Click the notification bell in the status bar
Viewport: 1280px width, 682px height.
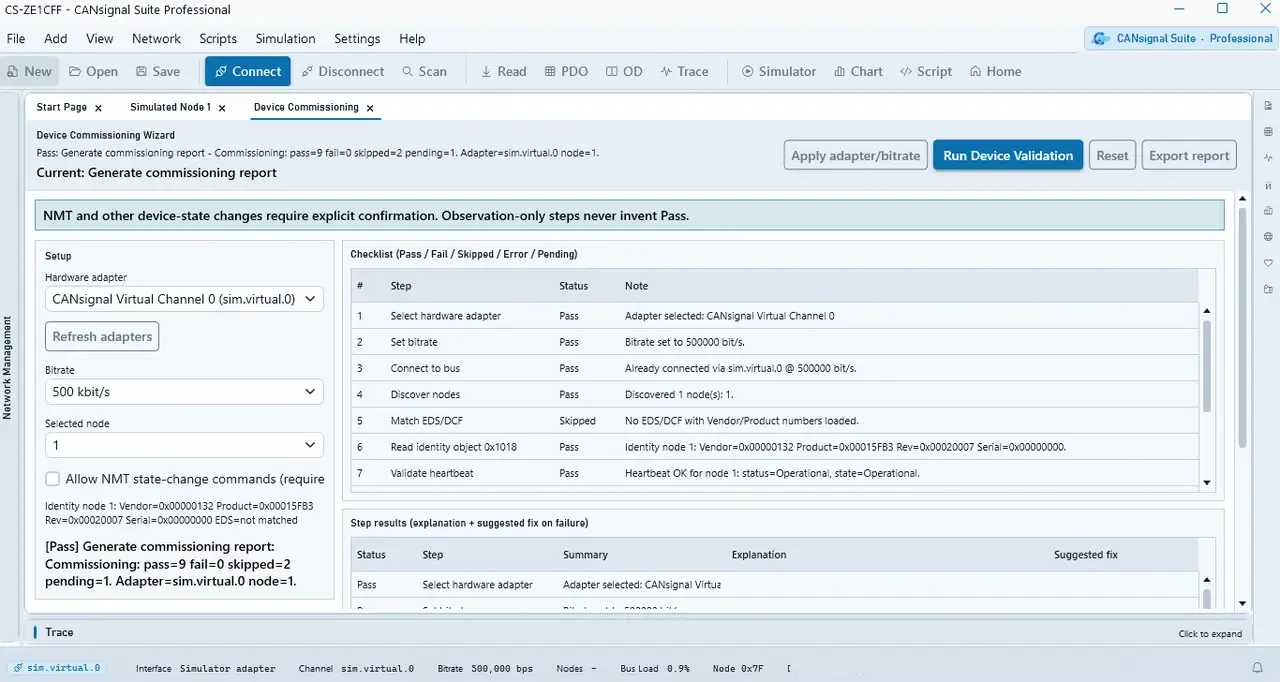coord(1258,668)
